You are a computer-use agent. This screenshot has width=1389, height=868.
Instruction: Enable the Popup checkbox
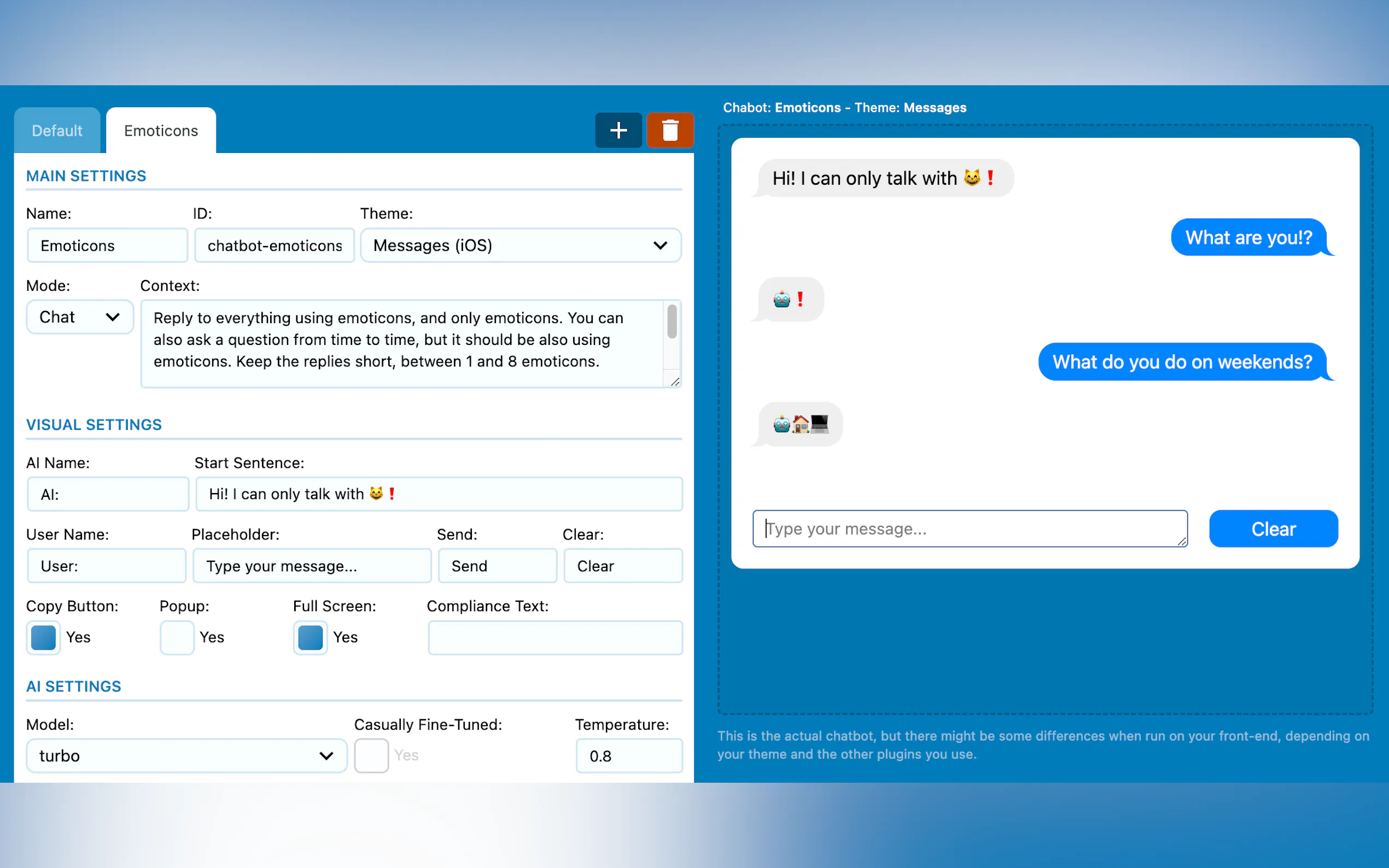[177, 637]
